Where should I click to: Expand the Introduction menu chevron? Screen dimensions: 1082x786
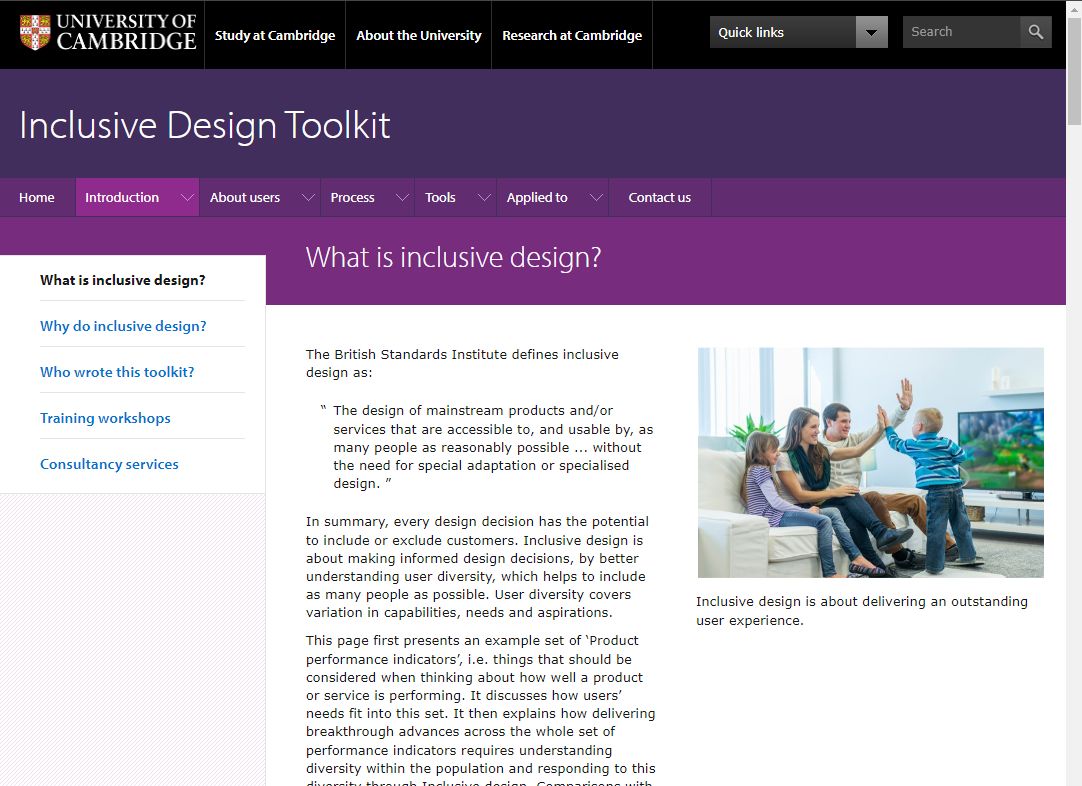[x=186, y=197]
